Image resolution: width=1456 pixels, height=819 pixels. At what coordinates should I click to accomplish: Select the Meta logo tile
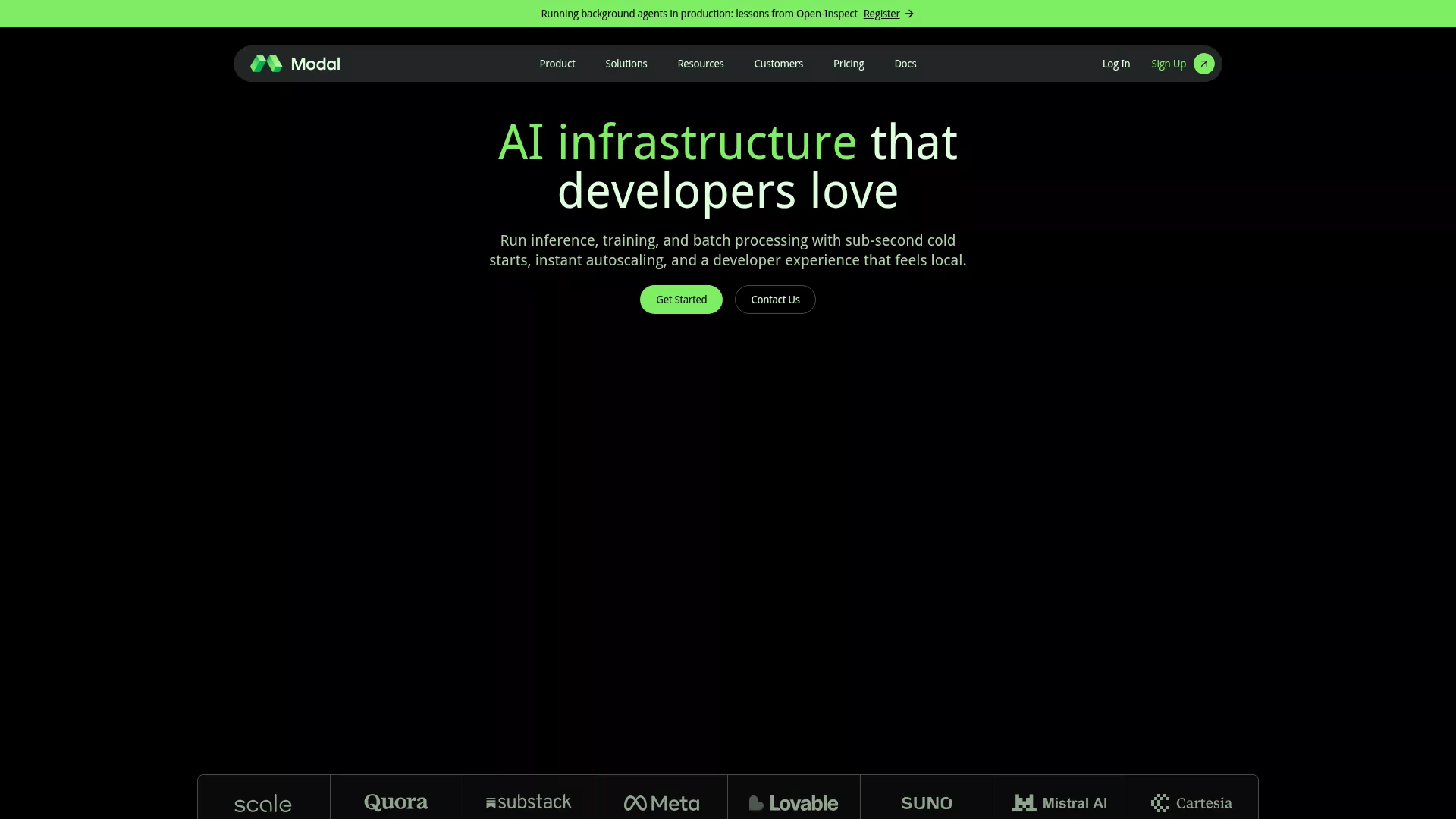pos(661,797)
